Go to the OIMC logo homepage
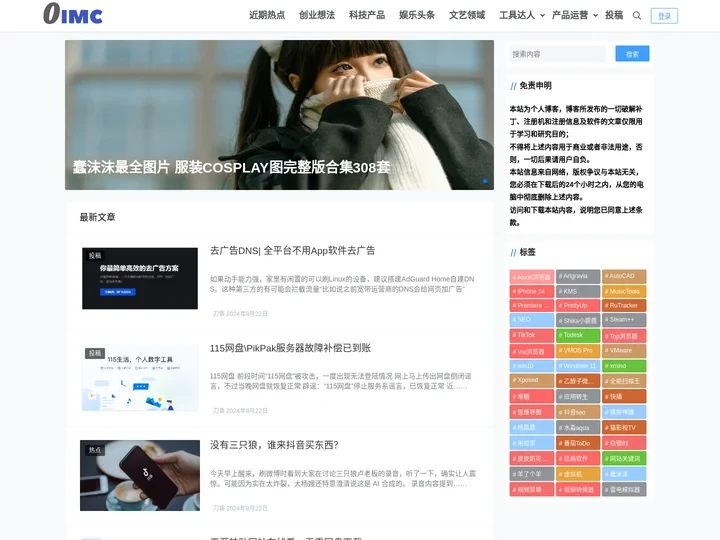 click(73, 14)
